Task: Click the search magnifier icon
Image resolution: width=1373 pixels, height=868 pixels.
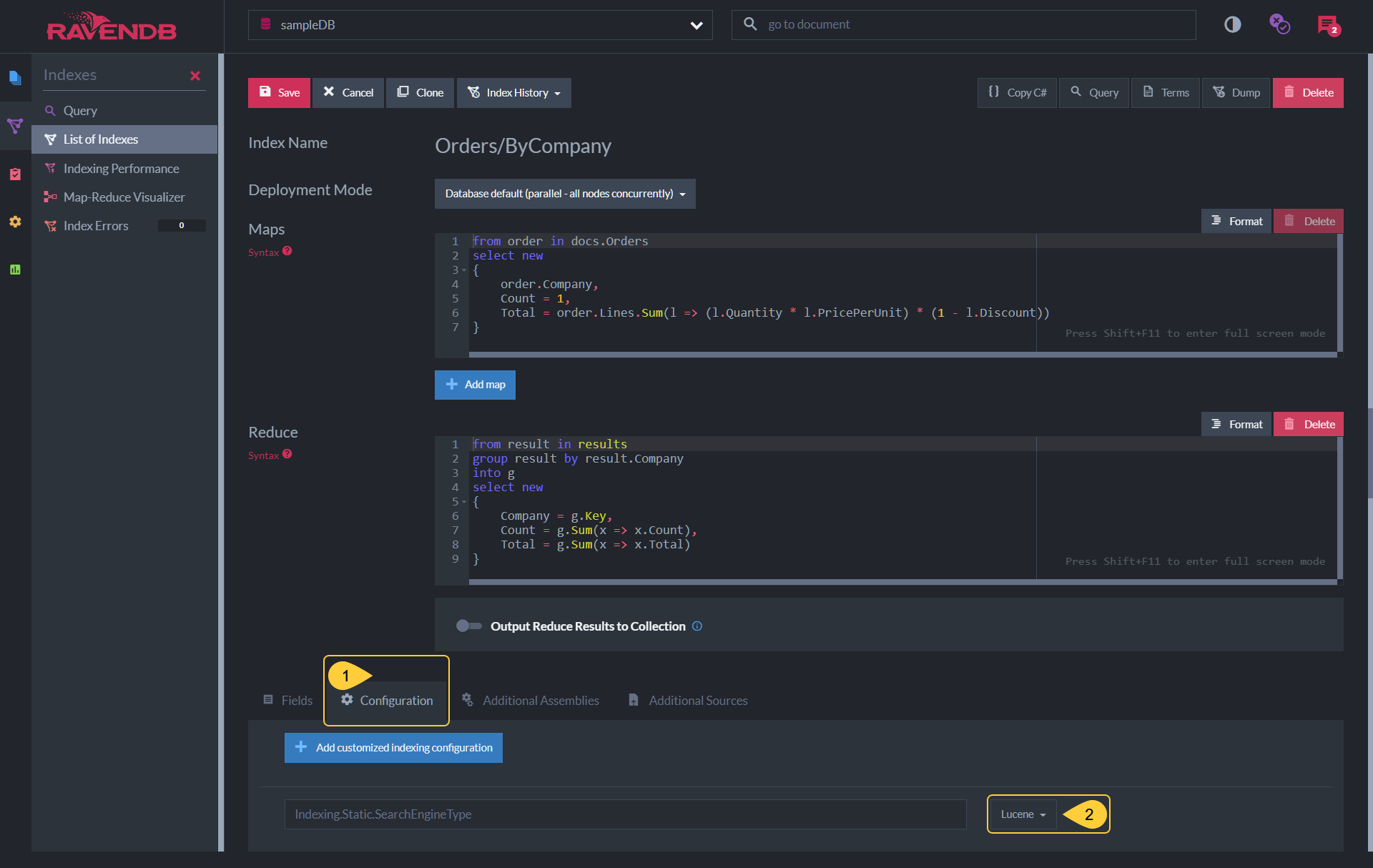Action: pos(750,24)
